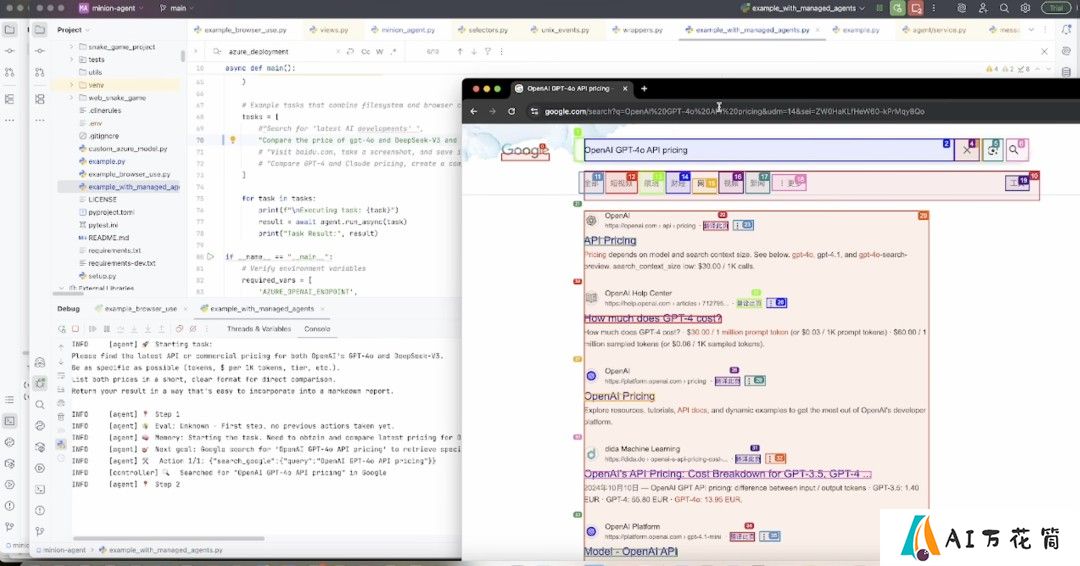This screenshot has width=1080, height=566.
Task: Stop the debug process in Debug toolbar
Action: (76, 329)
